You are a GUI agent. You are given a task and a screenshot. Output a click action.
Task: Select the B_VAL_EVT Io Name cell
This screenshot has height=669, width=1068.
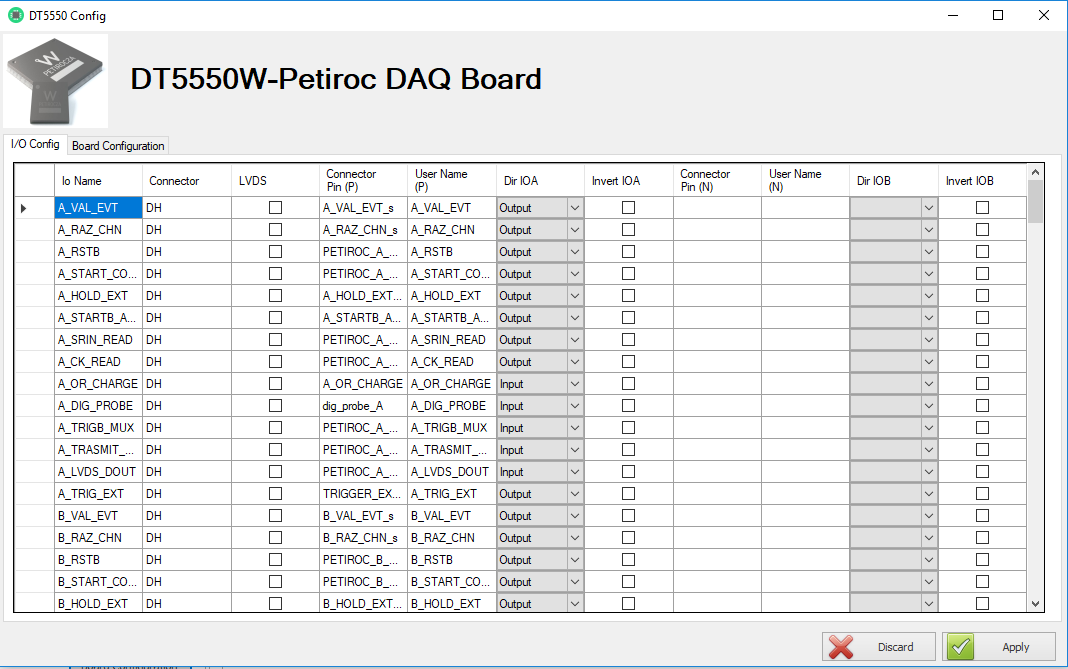99,516
